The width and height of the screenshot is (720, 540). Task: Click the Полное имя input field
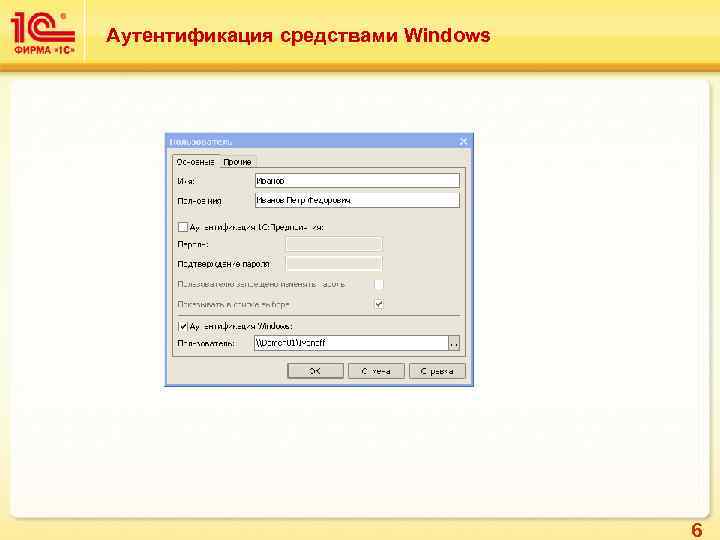(x=357, y=200)
